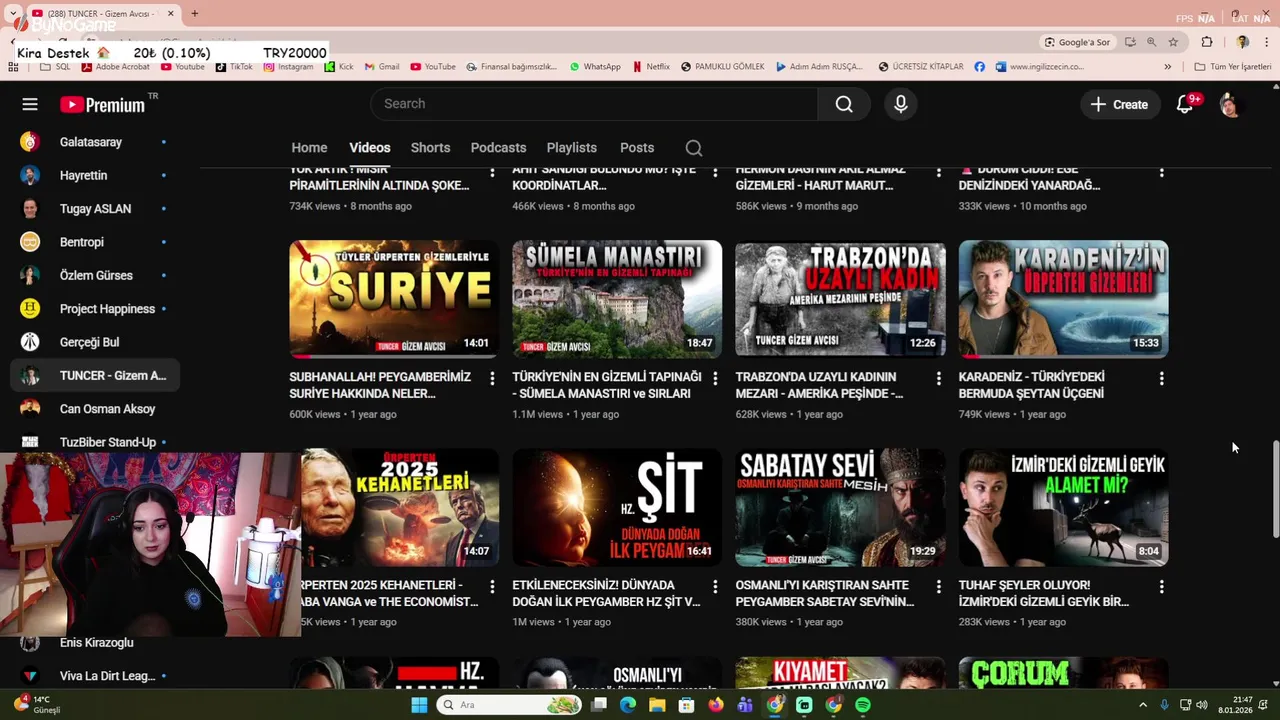The height and width of the screenshot is (720, 1280).
Task: Show hidden system tray icons
Action: (1143, 705)
